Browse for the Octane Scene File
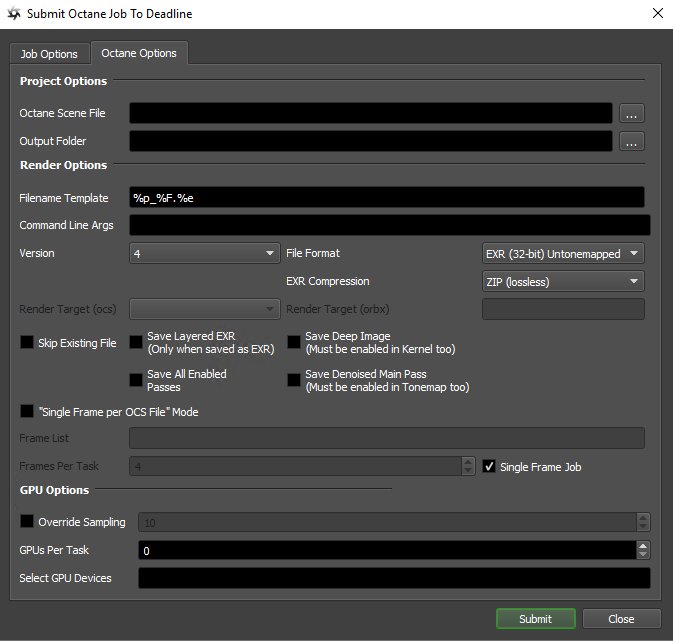 point(631,113)
